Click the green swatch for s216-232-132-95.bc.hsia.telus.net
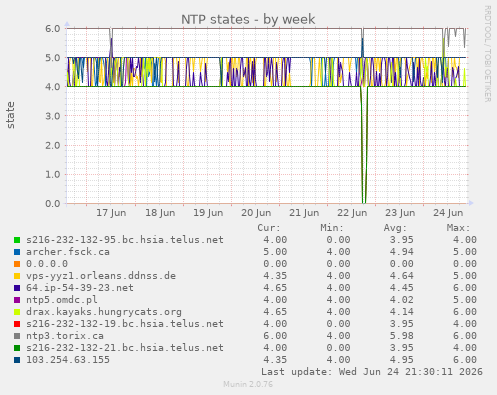The height and width of the screenshot is (395, 497). click(17, 240)
